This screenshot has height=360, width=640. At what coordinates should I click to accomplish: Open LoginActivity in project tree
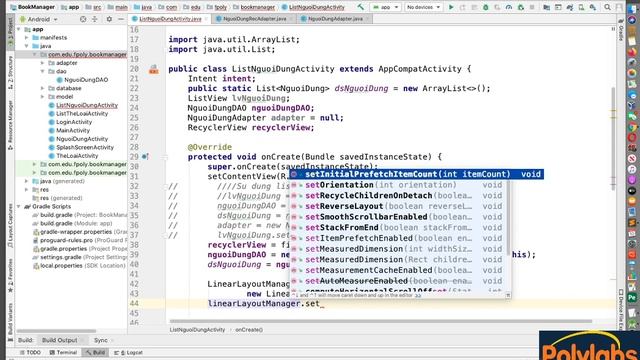coord(70,122)
